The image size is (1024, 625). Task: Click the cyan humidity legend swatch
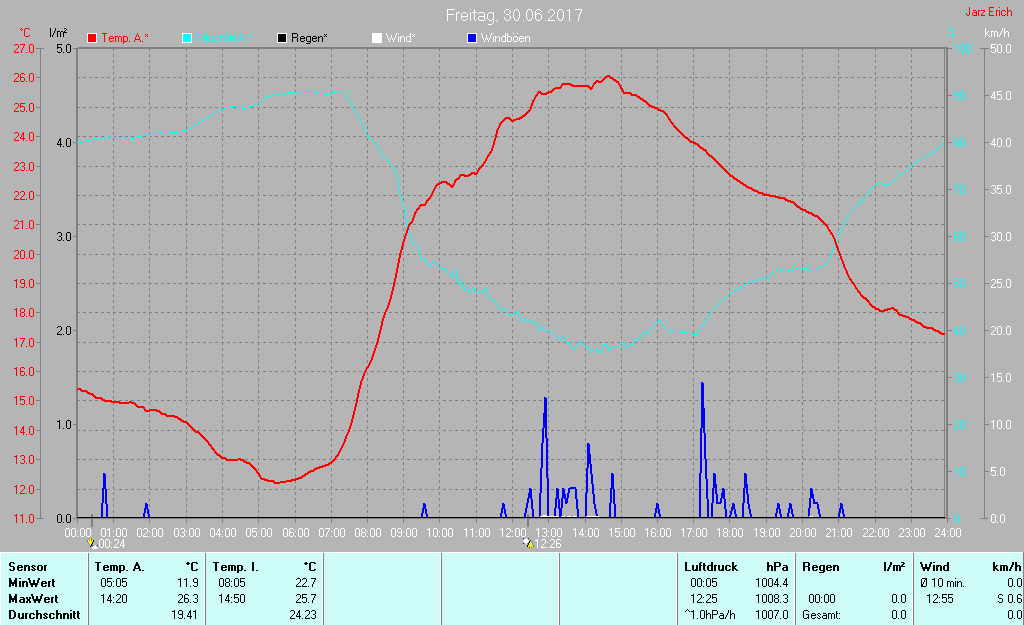pyautogui.click(x=187, y=38)
